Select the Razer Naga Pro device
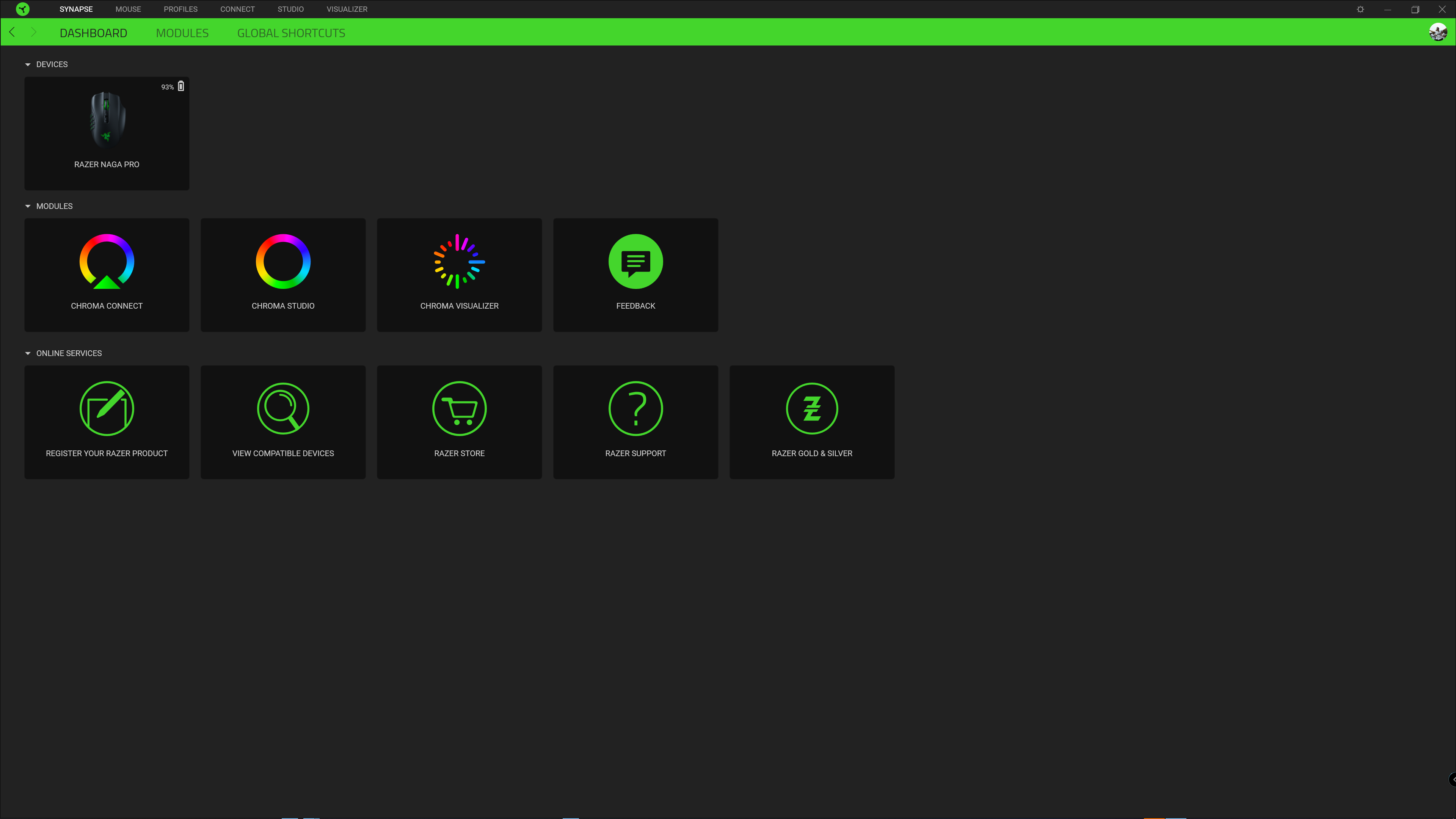1456x819 pixels. tap(106, 133)
